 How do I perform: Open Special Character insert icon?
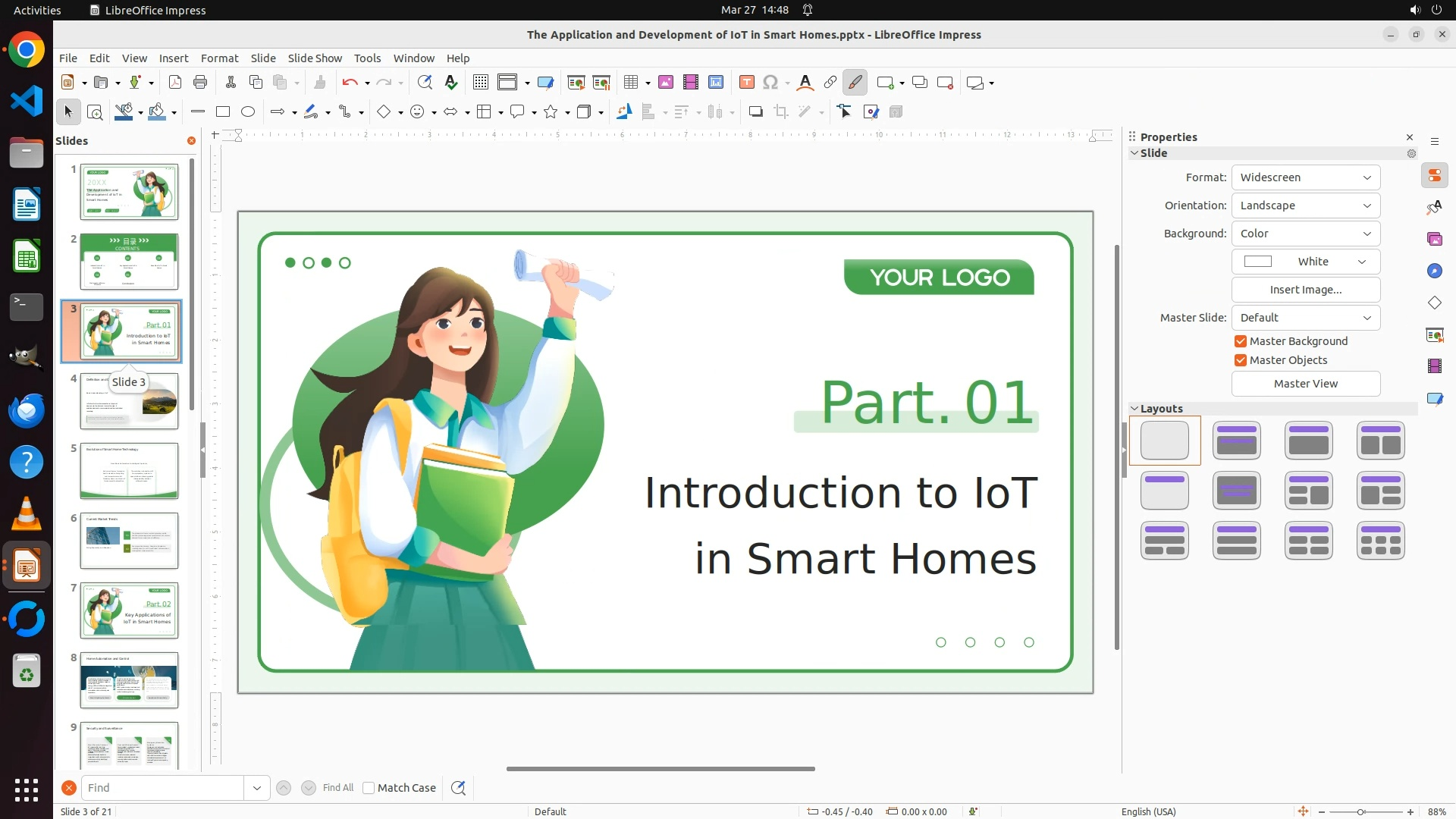[x=770, y=83]
